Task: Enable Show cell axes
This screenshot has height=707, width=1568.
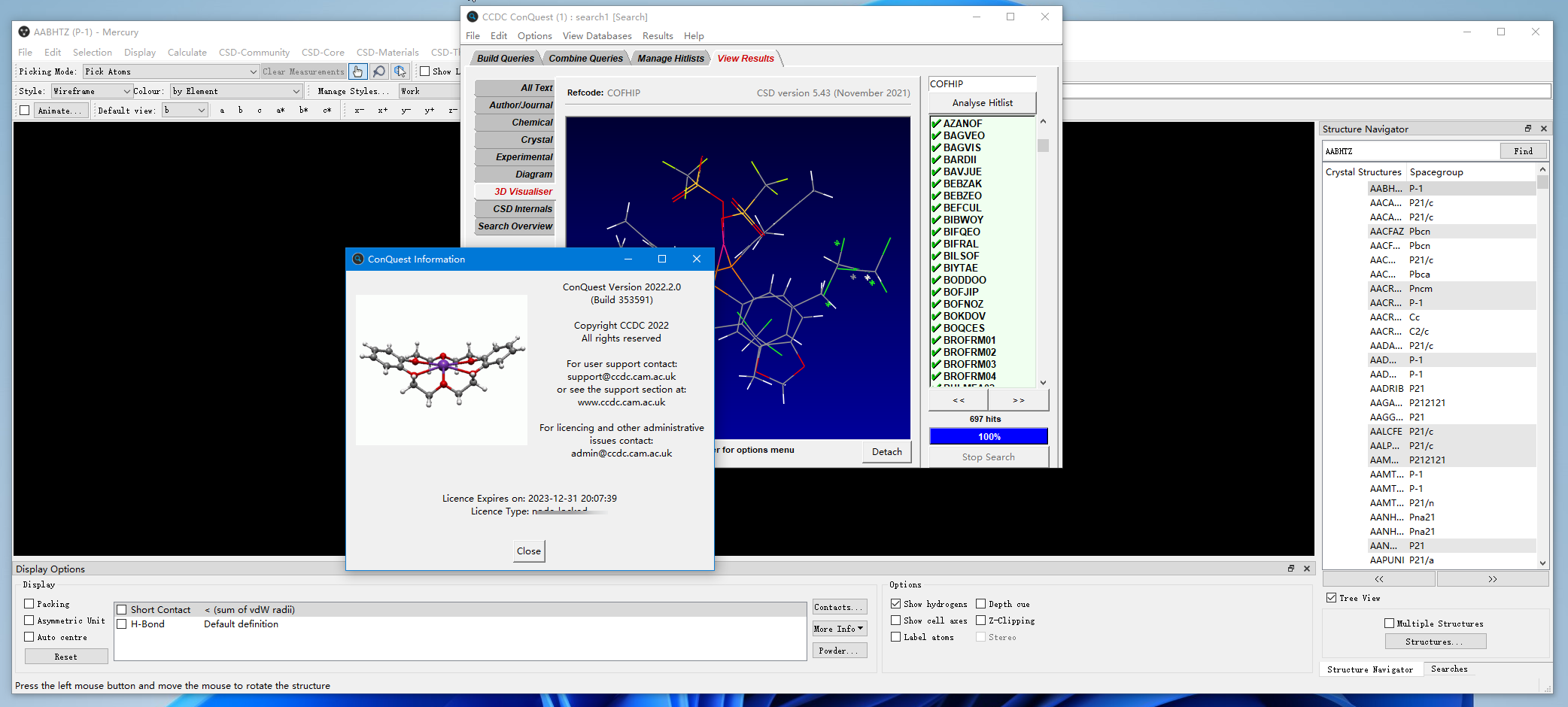Action: 896,621
